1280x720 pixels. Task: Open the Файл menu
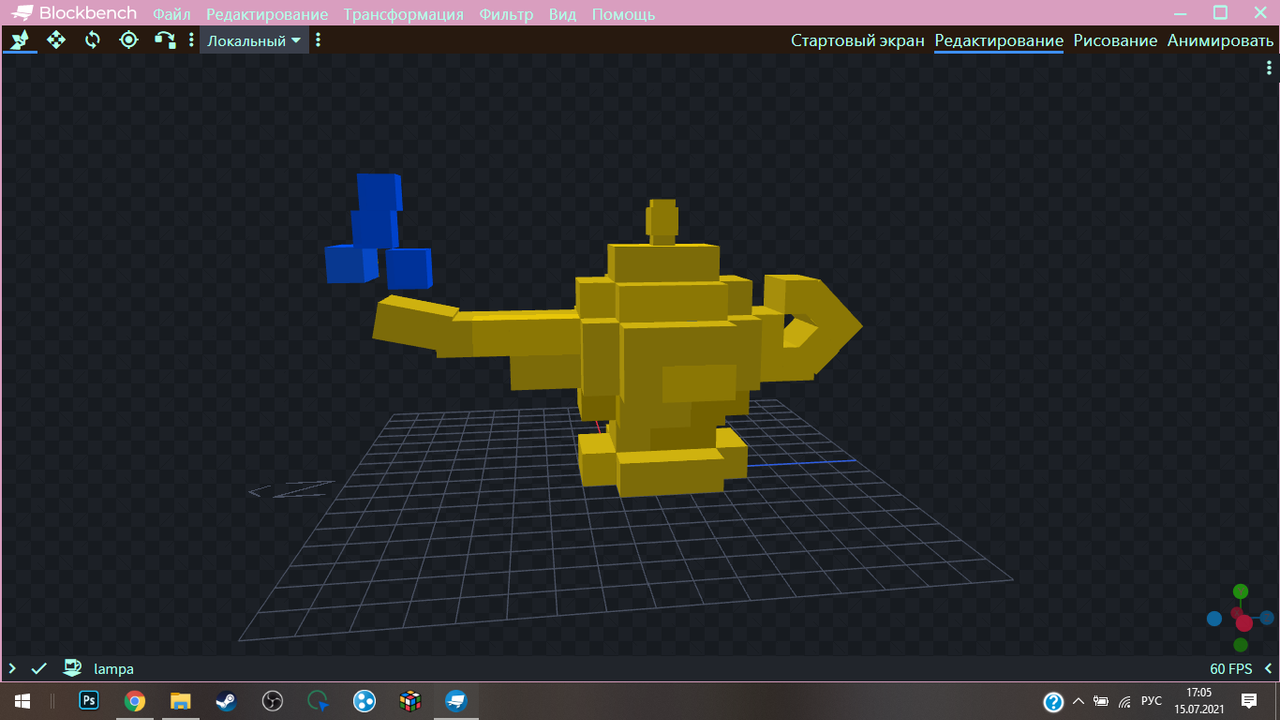171,14
